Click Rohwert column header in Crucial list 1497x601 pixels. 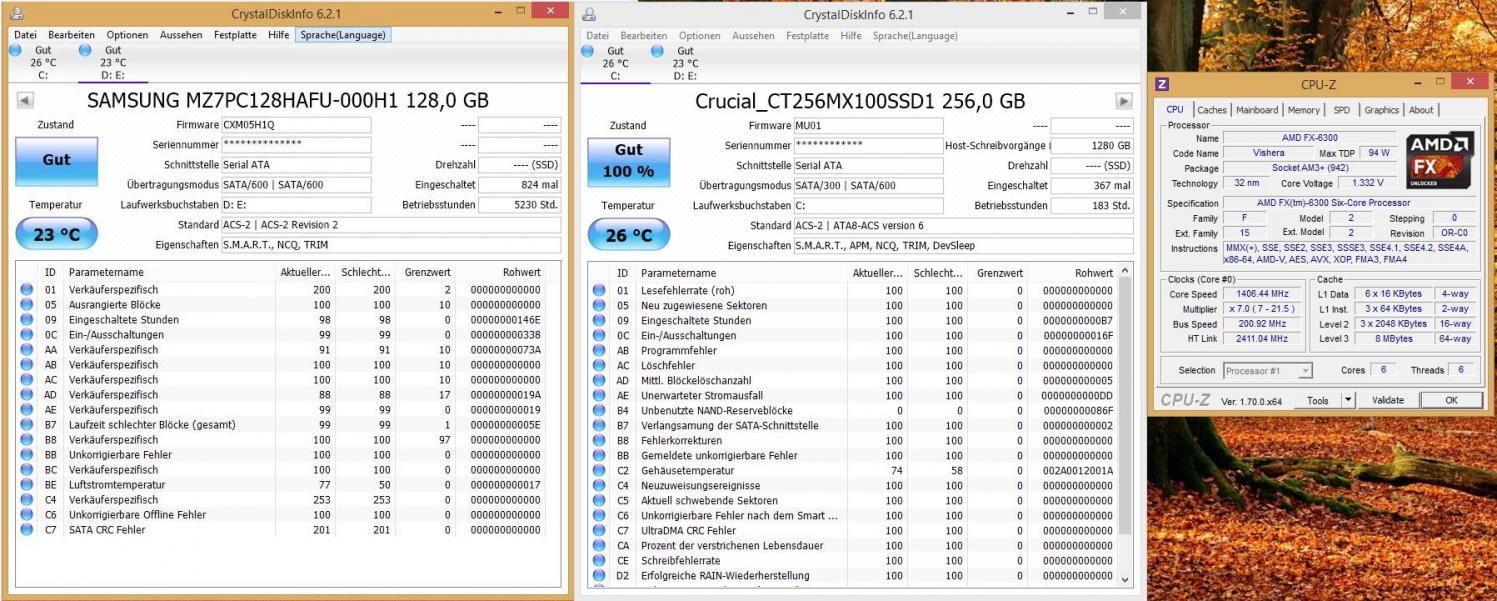coord(1074,273)
